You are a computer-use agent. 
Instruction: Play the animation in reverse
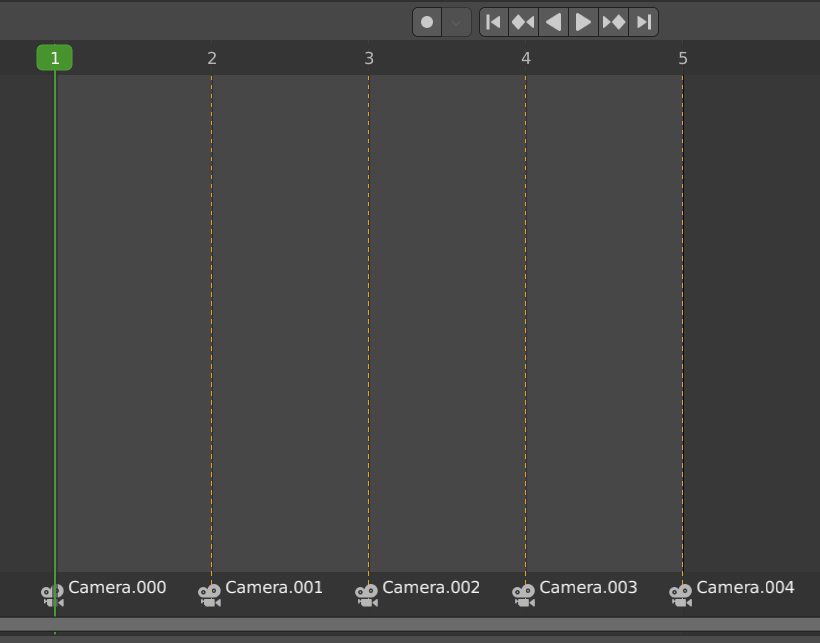[553, 21]
